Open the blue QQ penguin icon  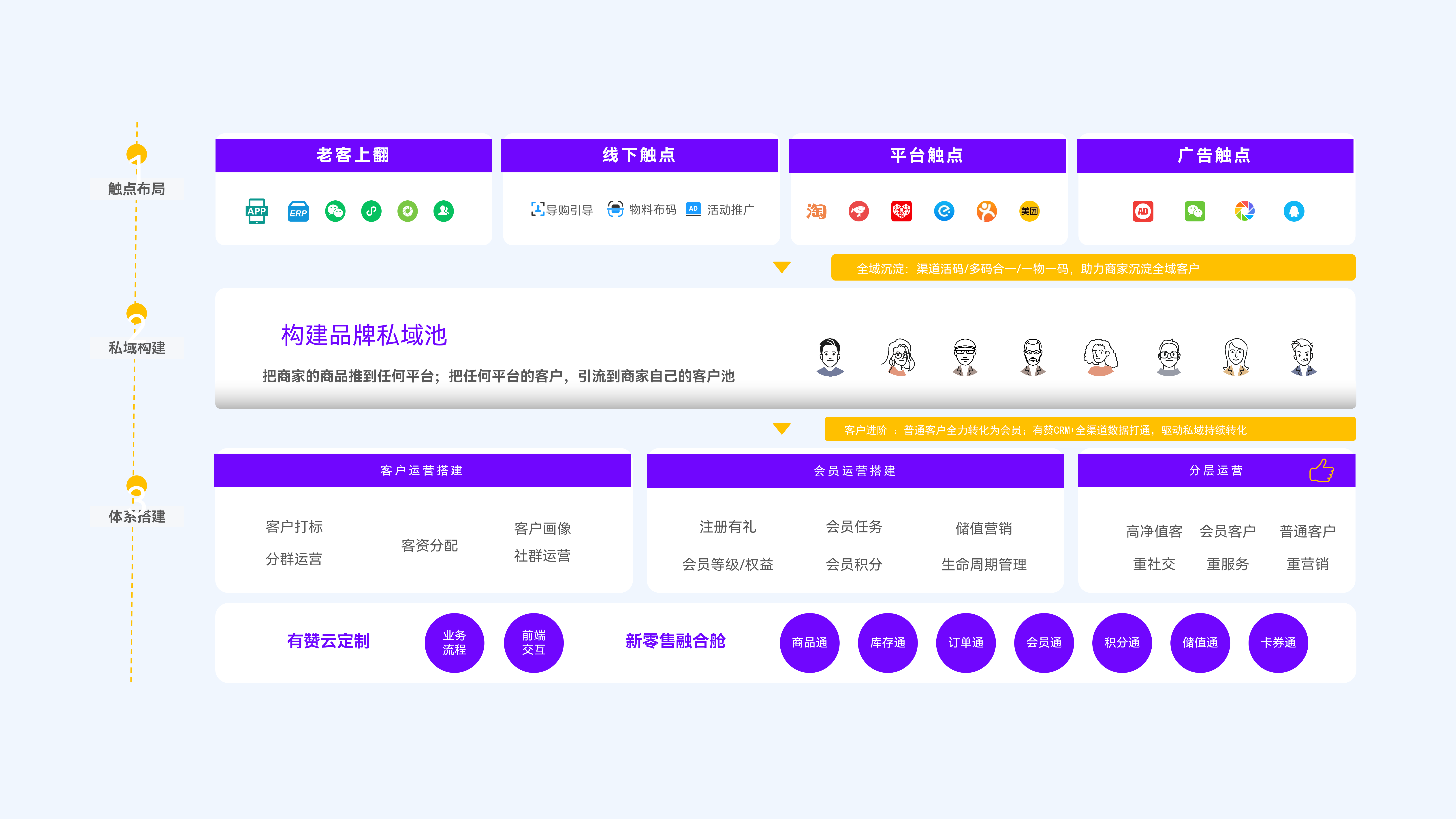(x=1294, y=211)
